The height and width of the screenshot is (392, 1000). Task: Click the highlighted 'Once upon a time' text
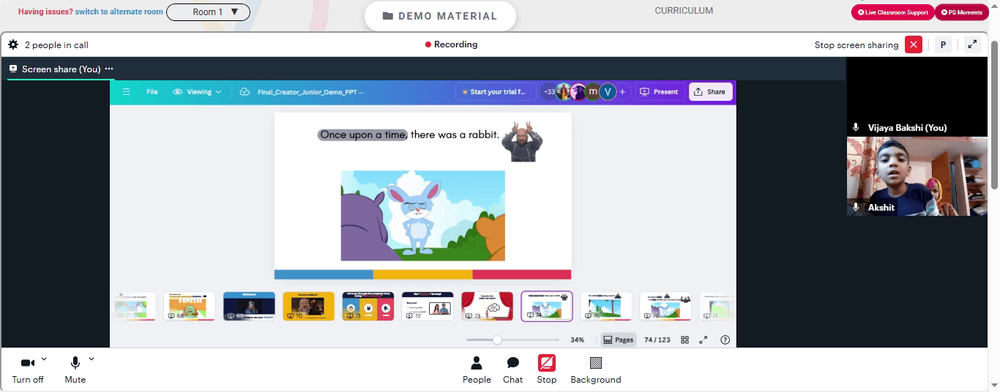click(x=362, y=134)
